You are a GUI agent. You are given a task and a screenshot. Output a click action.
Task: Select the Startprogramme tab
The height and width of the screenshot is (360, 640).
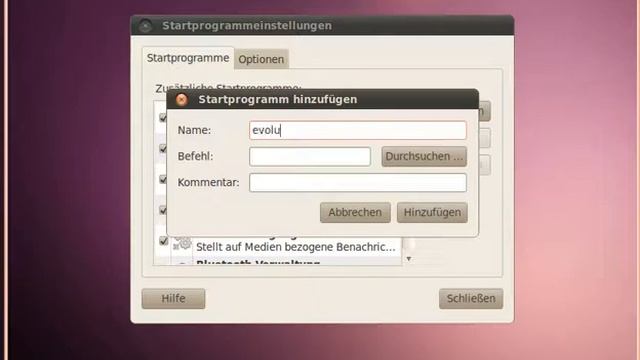click(188, 58)
